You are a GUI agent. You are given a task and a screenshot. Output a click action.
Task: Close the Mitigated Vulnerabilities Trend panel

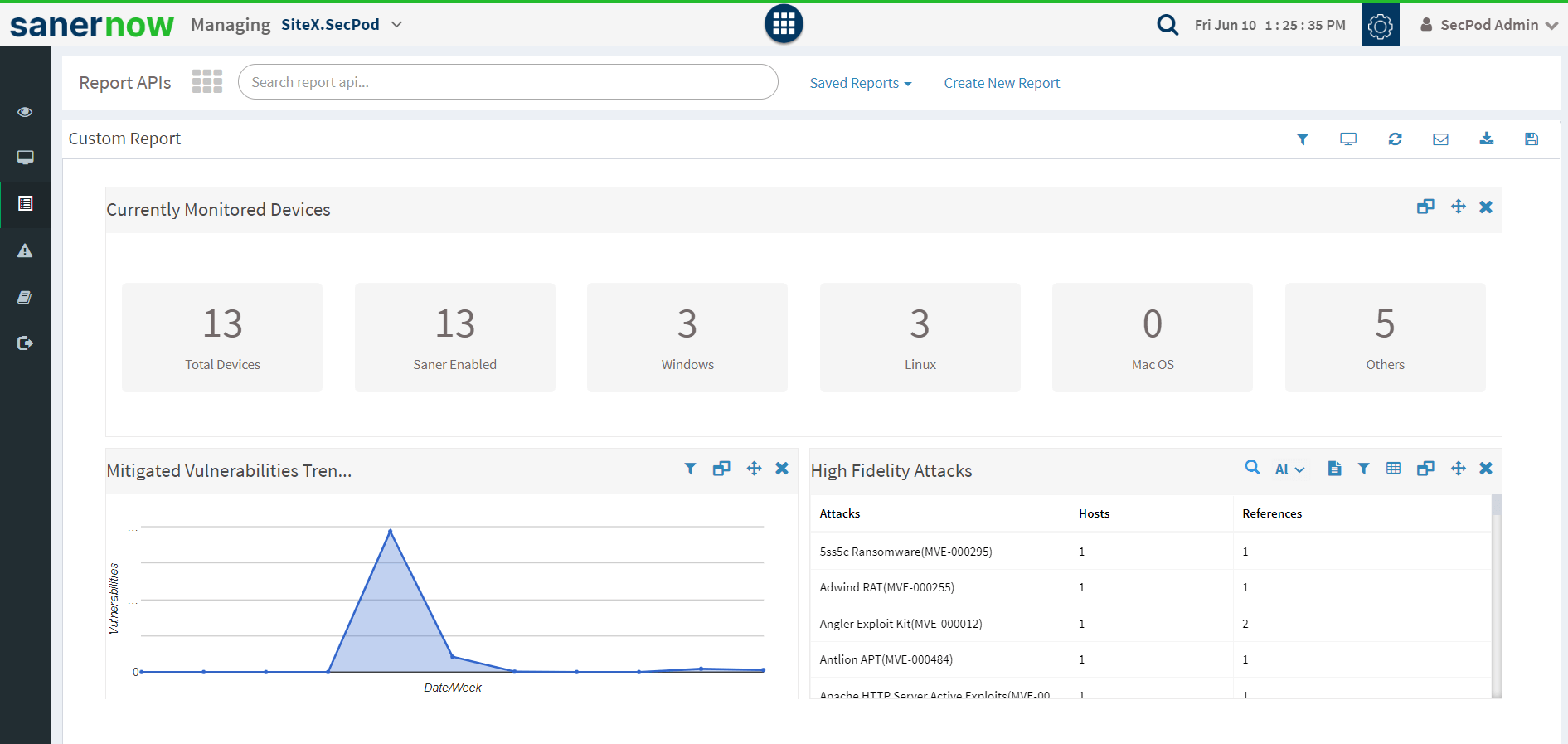782,469
